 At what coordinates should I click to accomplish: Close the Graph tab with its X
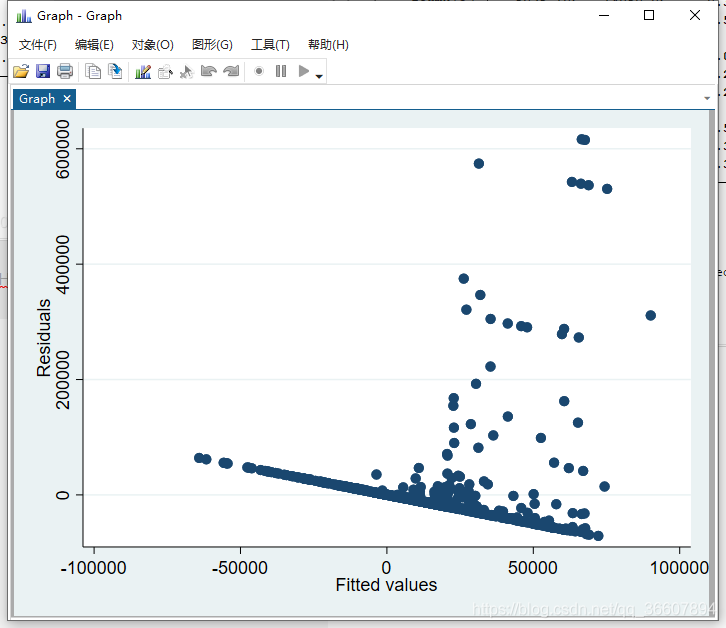[x=67, y=99]
